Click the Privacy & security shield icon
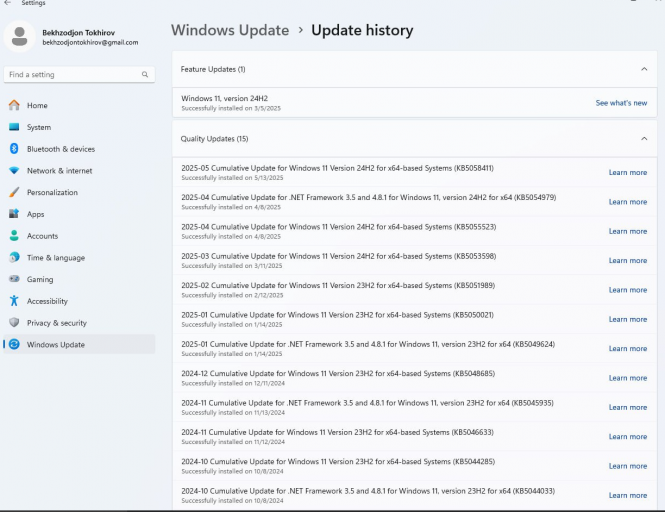 (x=14, y=322)
